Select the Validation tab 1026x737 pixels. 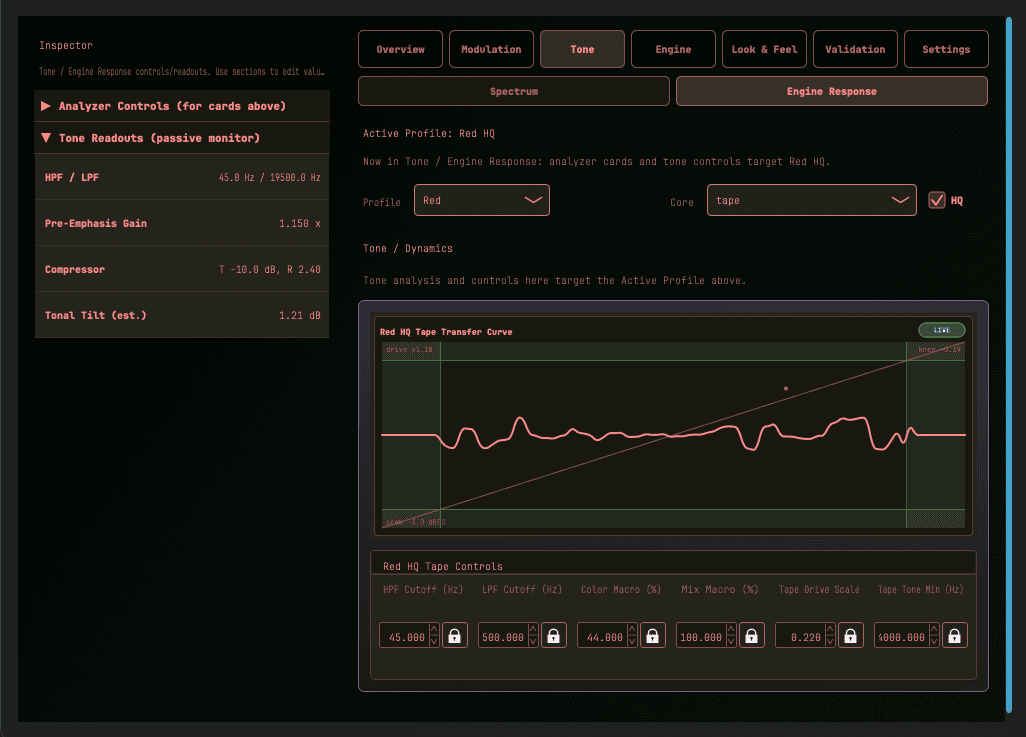[x=855, y=48]
